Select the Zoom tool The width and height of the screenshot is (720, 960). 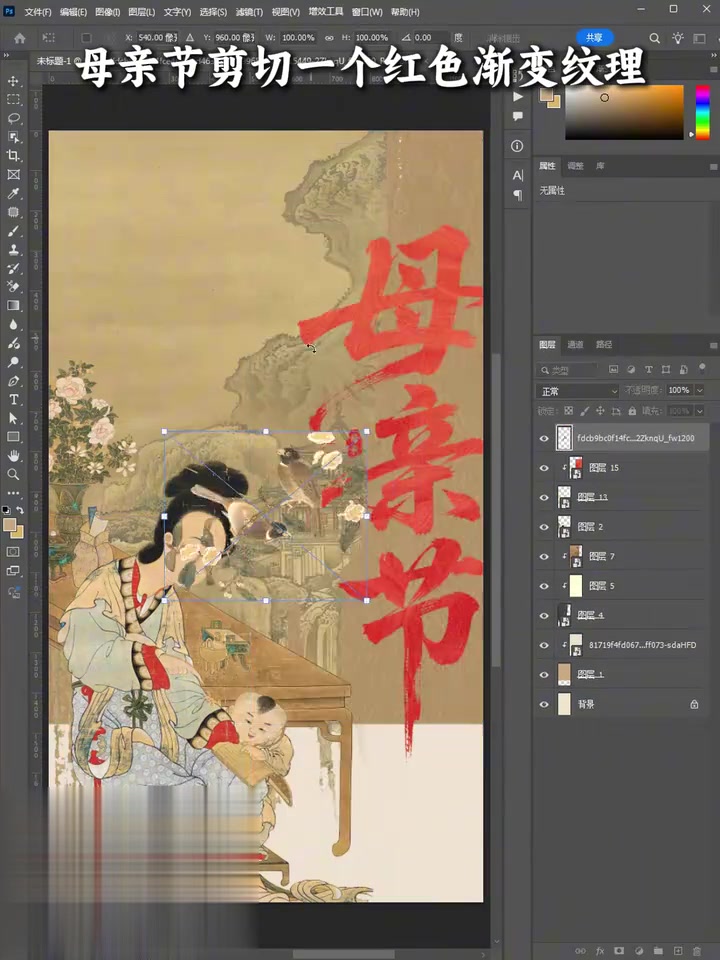tap(13, 474)
